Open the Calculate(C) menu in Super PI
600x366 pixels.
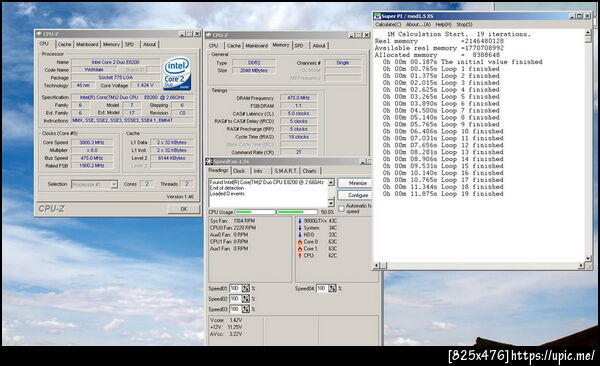click(x=388, y=25)
